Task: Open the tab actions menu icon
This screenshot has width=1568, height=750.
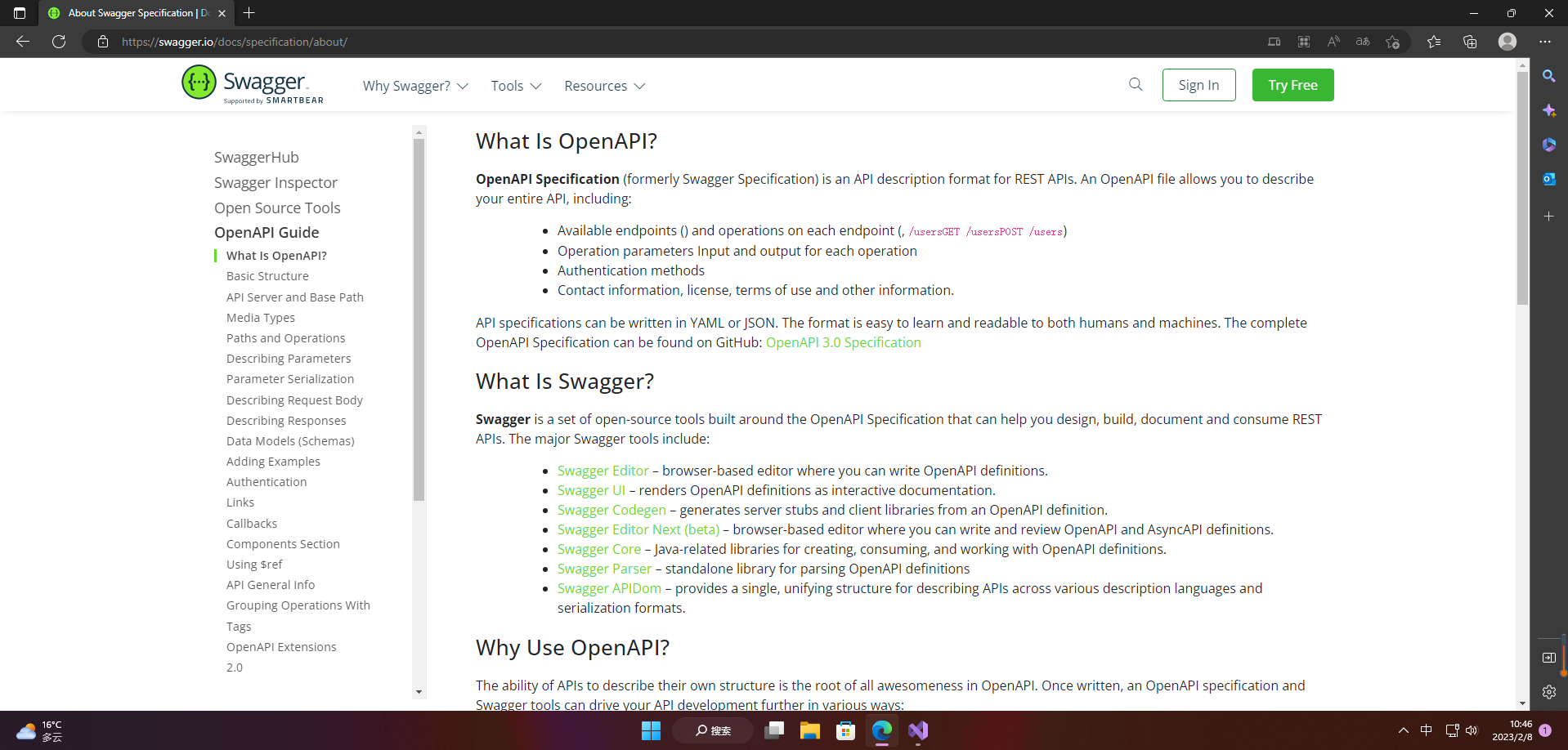Action: [x=20, y=13]
